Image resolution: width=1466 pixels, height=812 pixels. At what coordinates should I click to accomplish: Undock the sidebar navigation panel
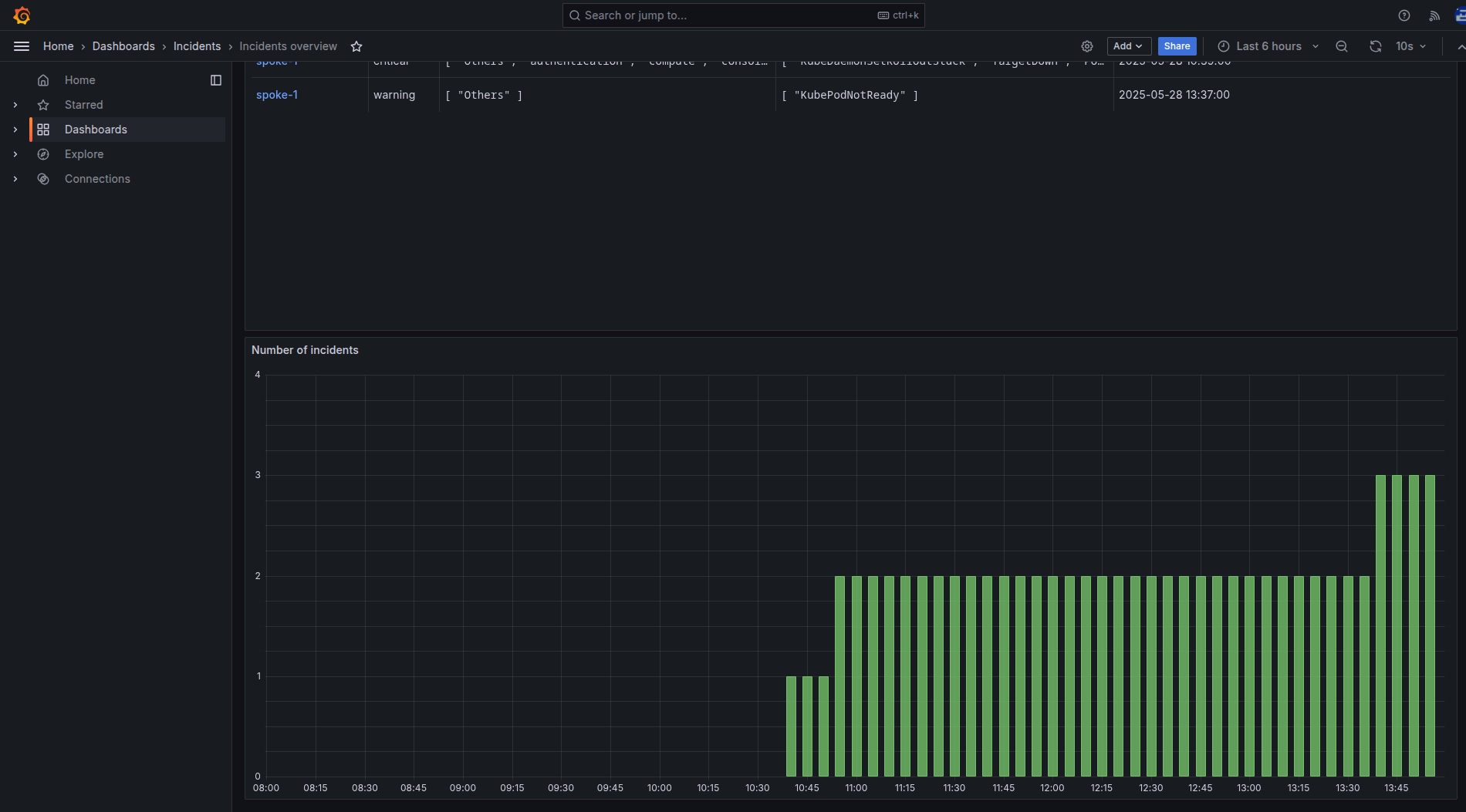click(216, 80)
